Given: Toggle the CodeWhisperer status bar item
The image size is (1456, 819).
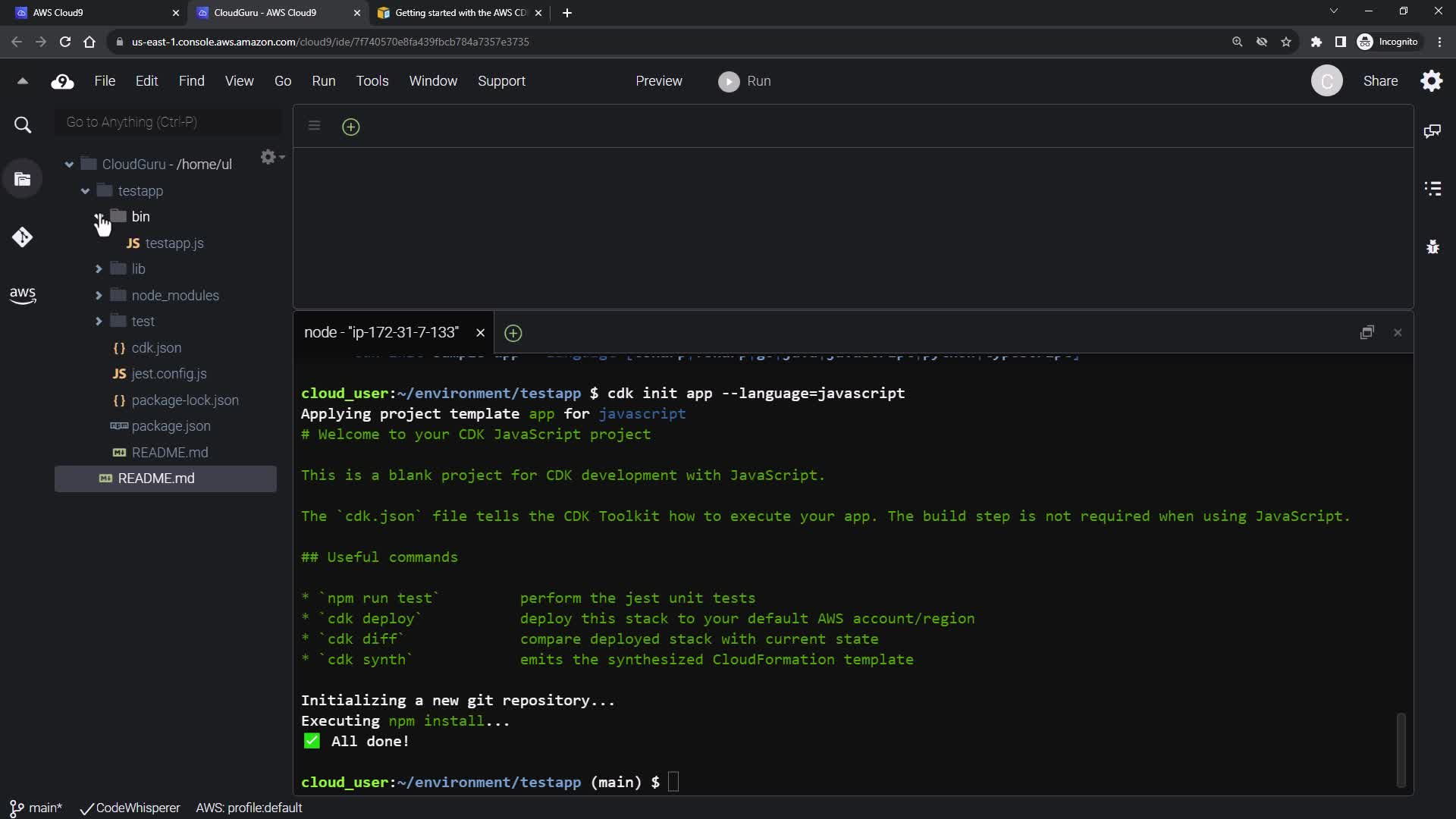Looking at the screenshot, I should click(x=130, y=808).
